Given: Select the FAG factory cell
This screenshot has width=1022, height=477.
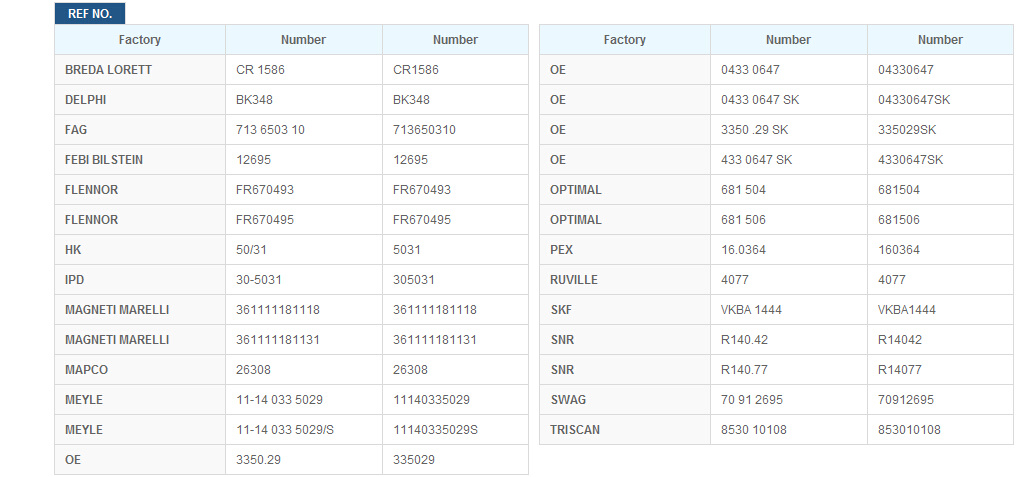Looking at the screenshot, I should click(140, 130).
